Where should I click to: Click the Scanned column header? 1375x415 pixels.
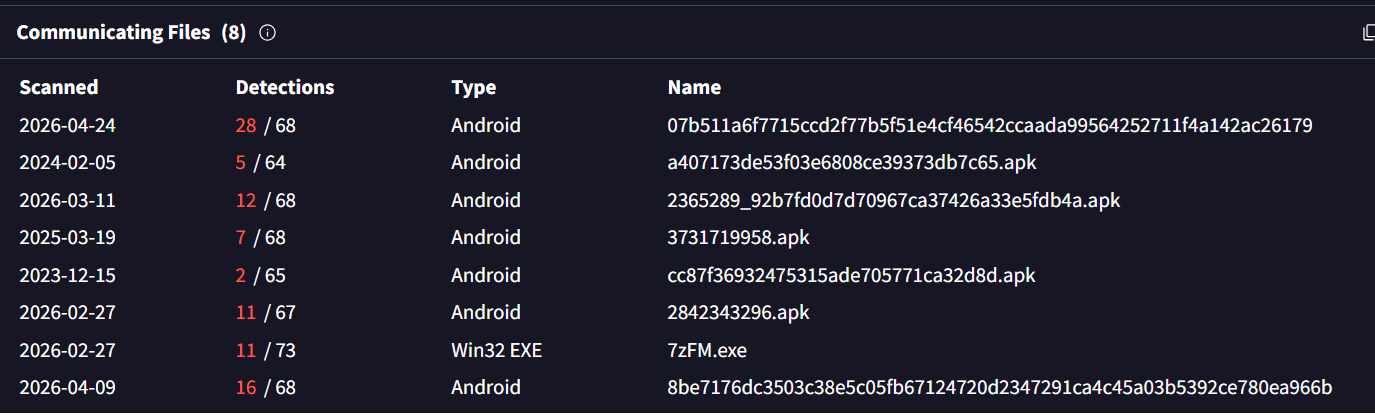[59, 87]
